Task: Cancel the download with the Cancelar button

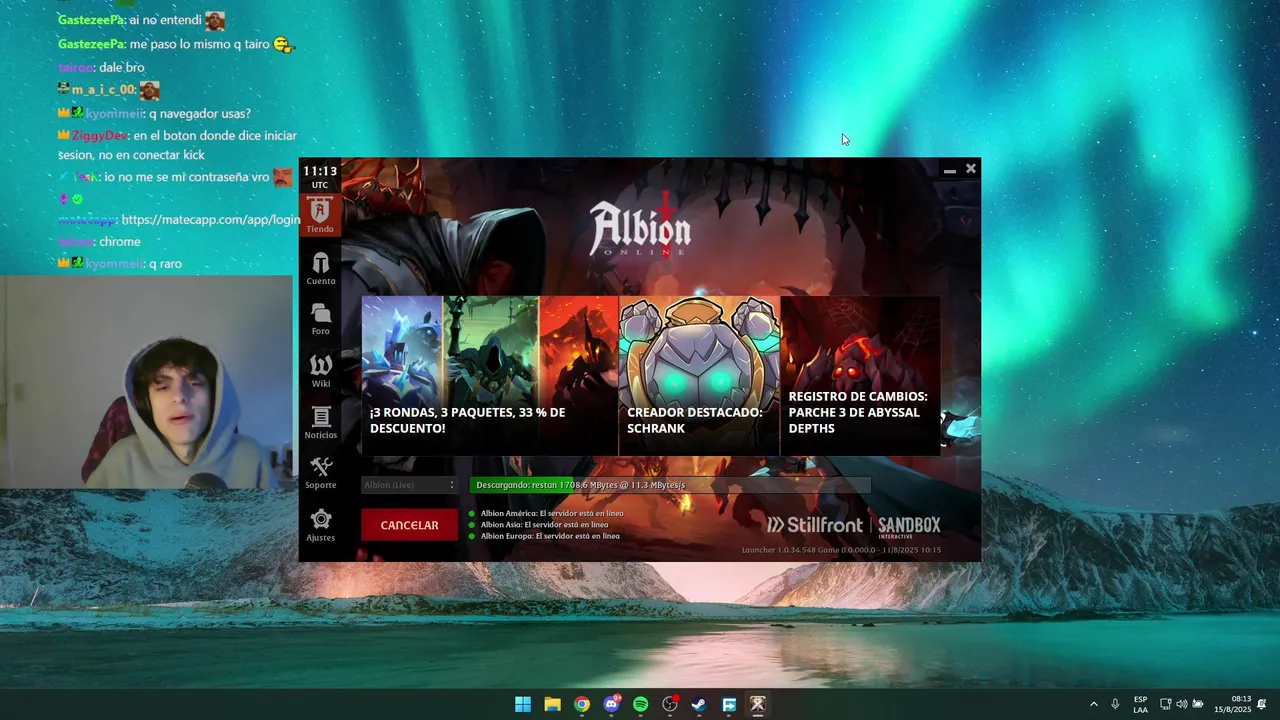Action: tap(409, 525)
